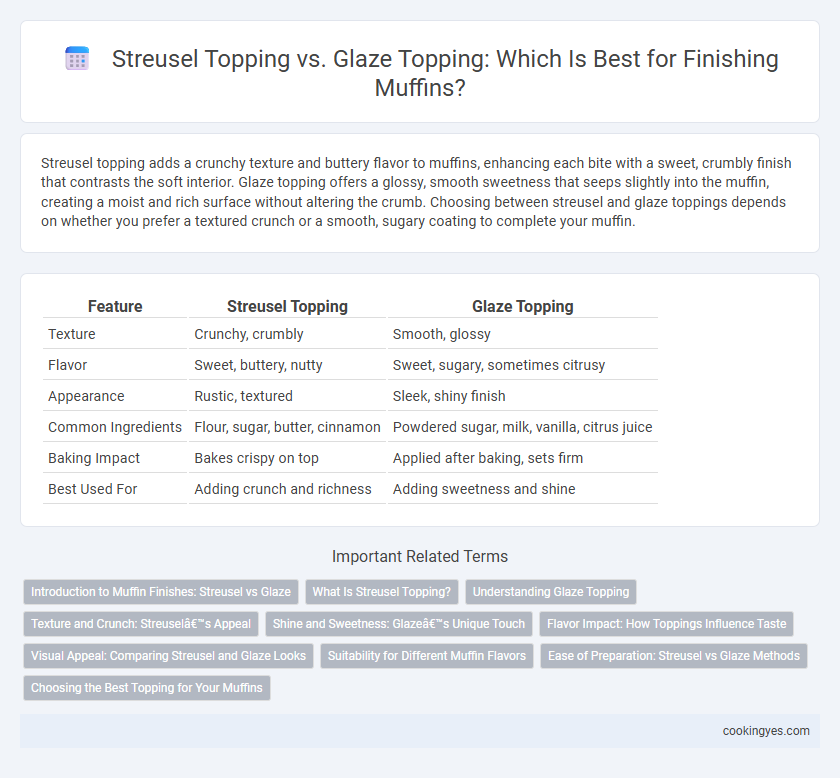Open Suitability for Different Muffin Flavors tag
The height and width of the screenshot is (778, 840).
point(427,656)
